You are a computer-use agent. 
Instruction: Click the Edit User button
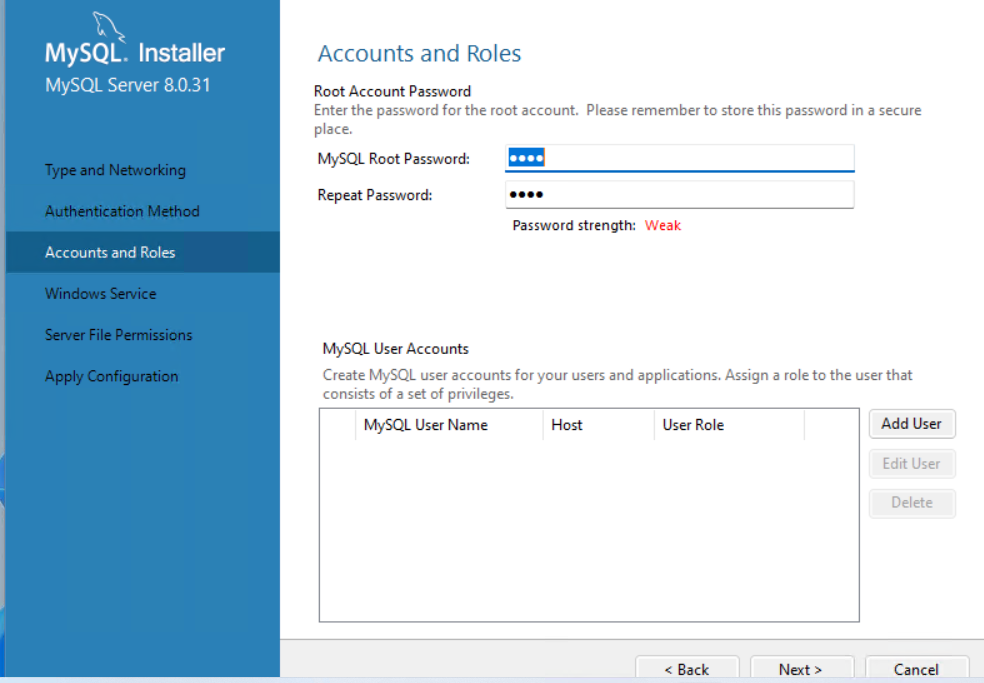click(911, 464)
